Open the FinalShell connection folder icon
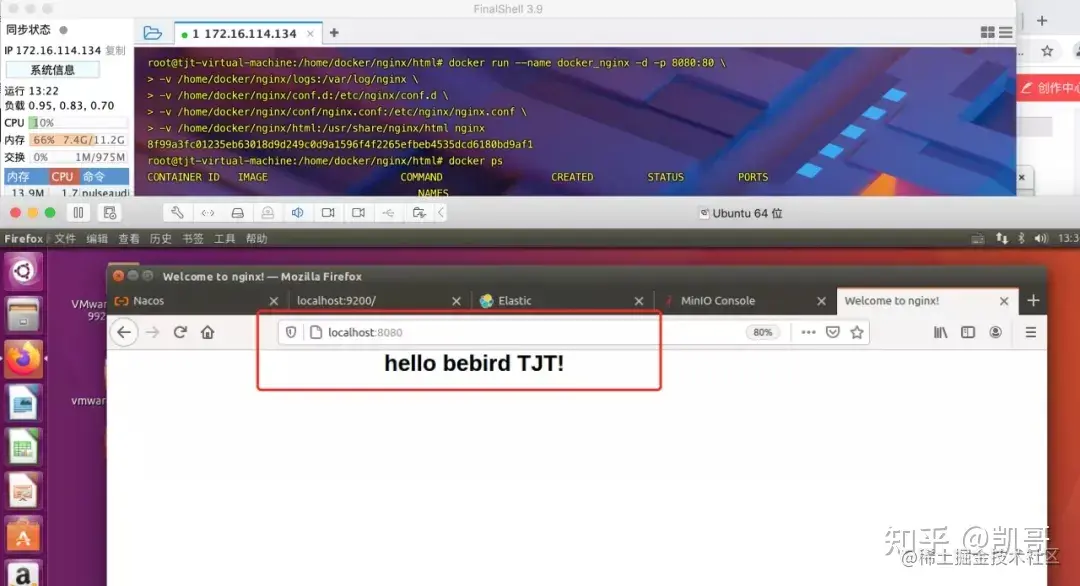 pos(152,33)
